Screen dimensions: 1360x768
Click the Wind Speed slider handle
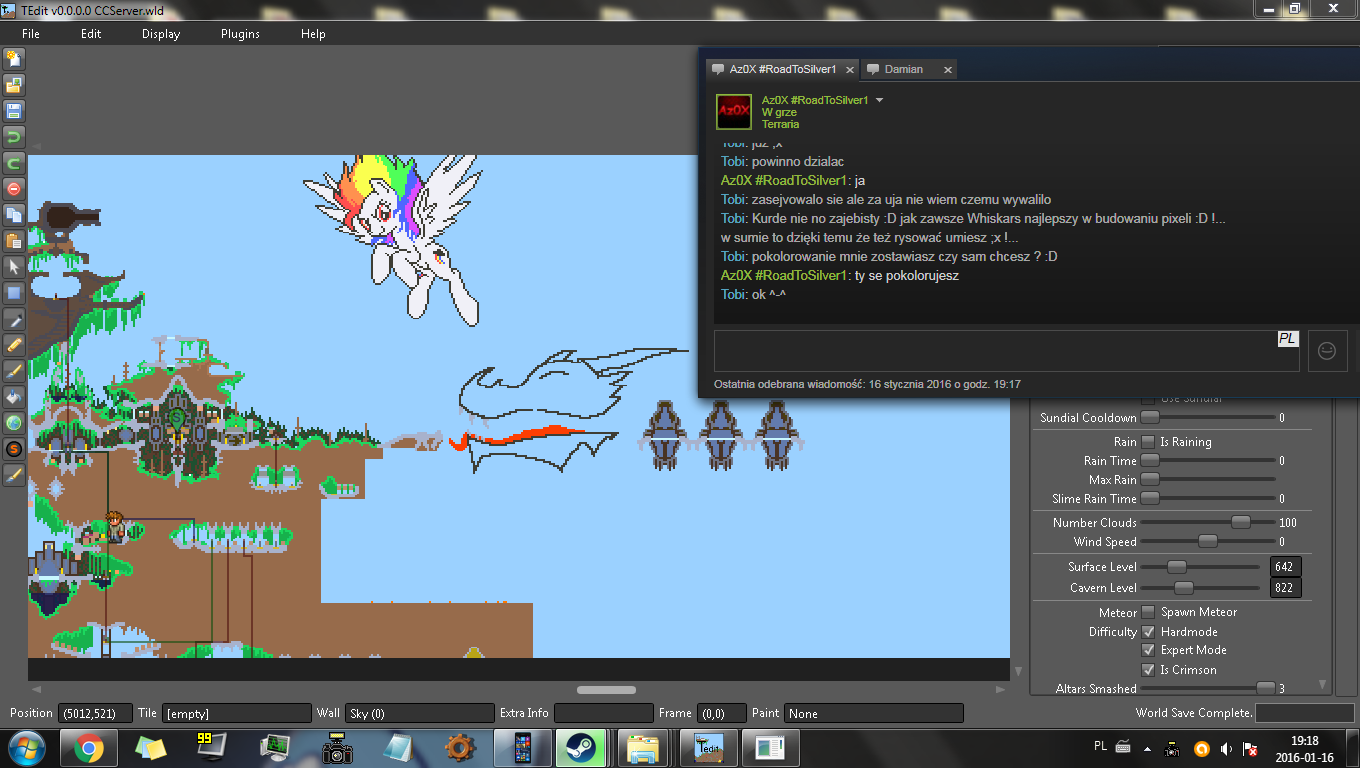(x=1208, y=541)
